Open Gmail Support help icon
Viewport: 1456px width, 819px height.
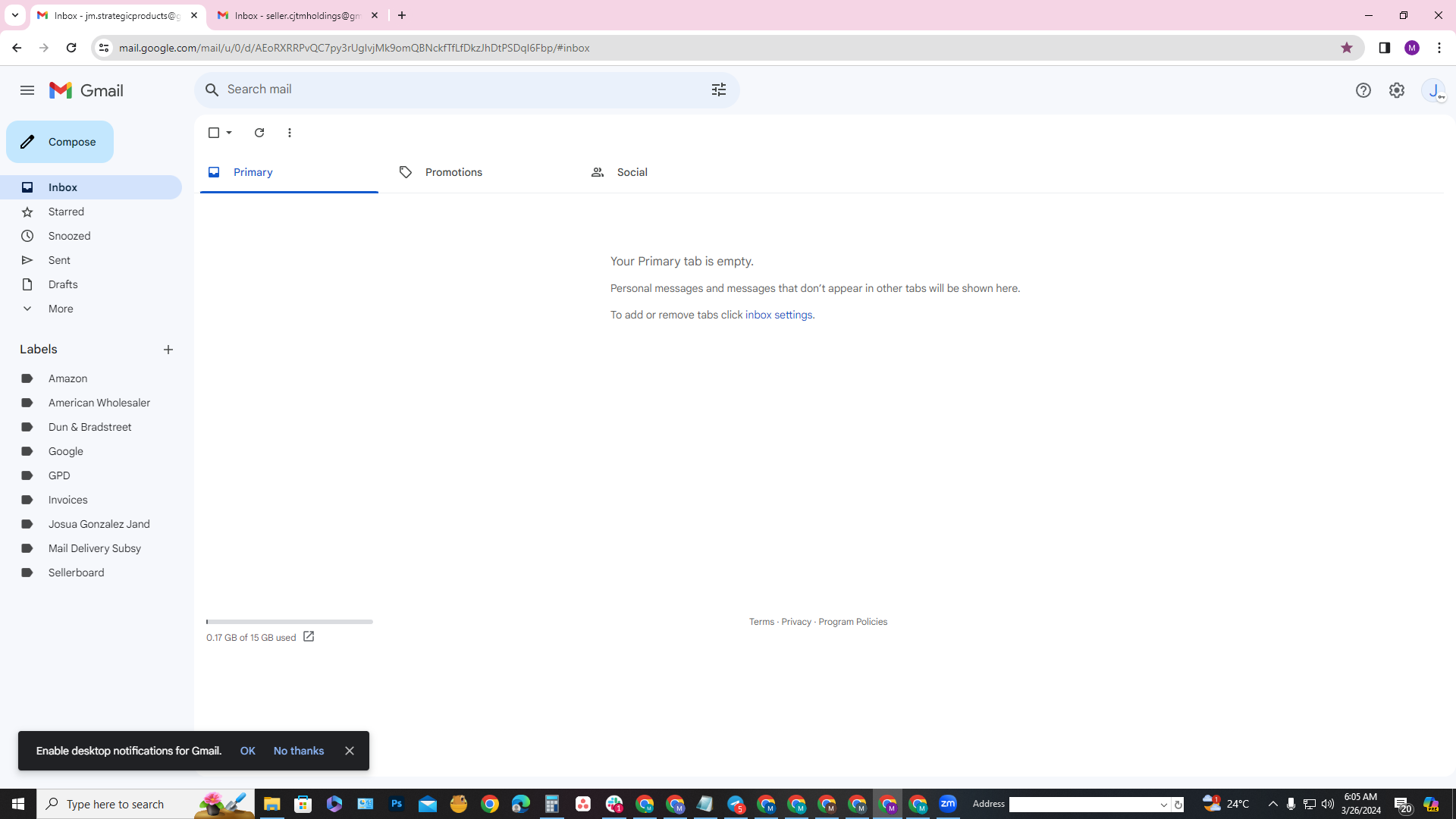pyautogui.click(x=1363, y=90)
